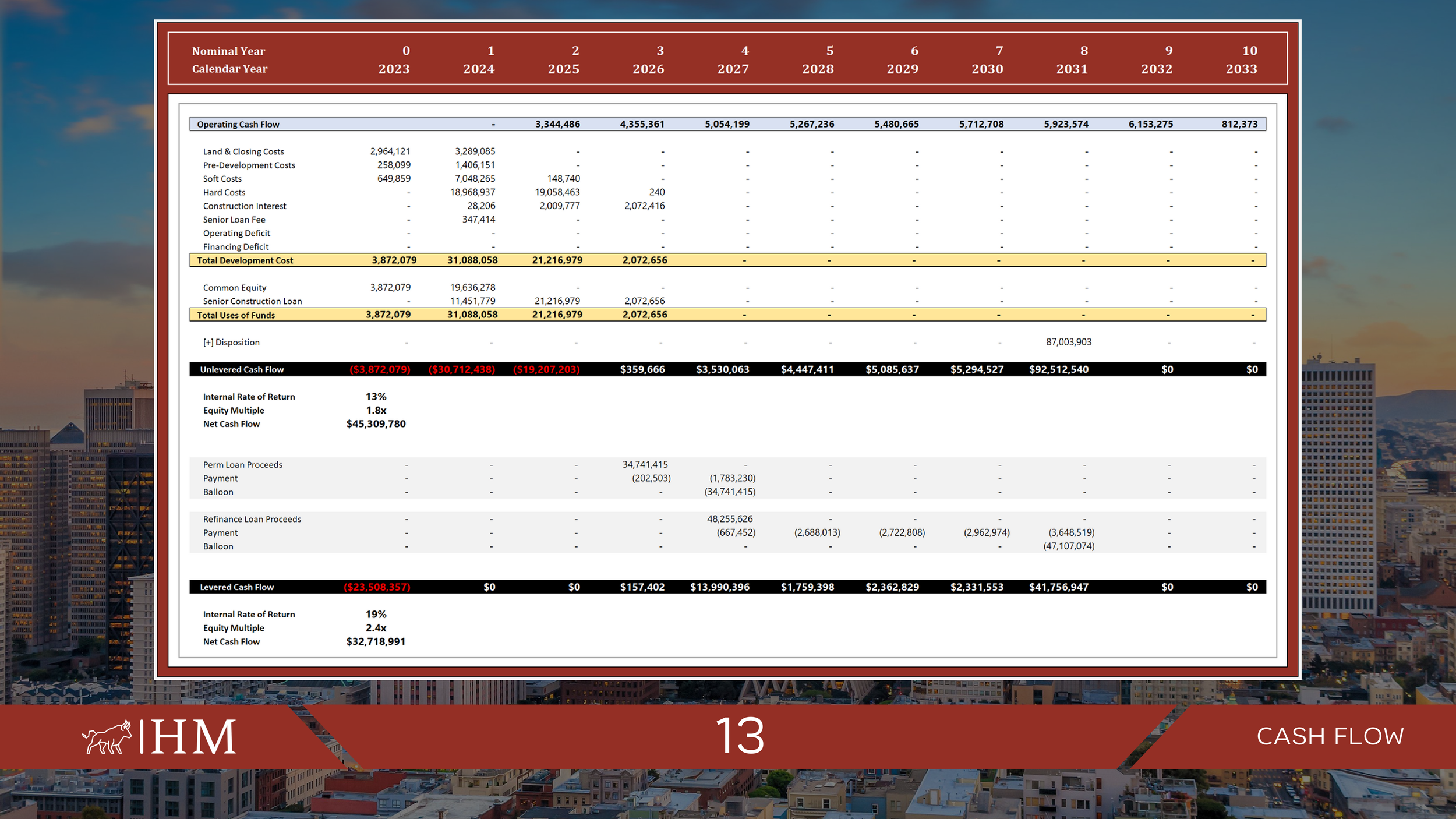
Task: Click the Perm Loan Proceeds label
Action: point(242,465)
